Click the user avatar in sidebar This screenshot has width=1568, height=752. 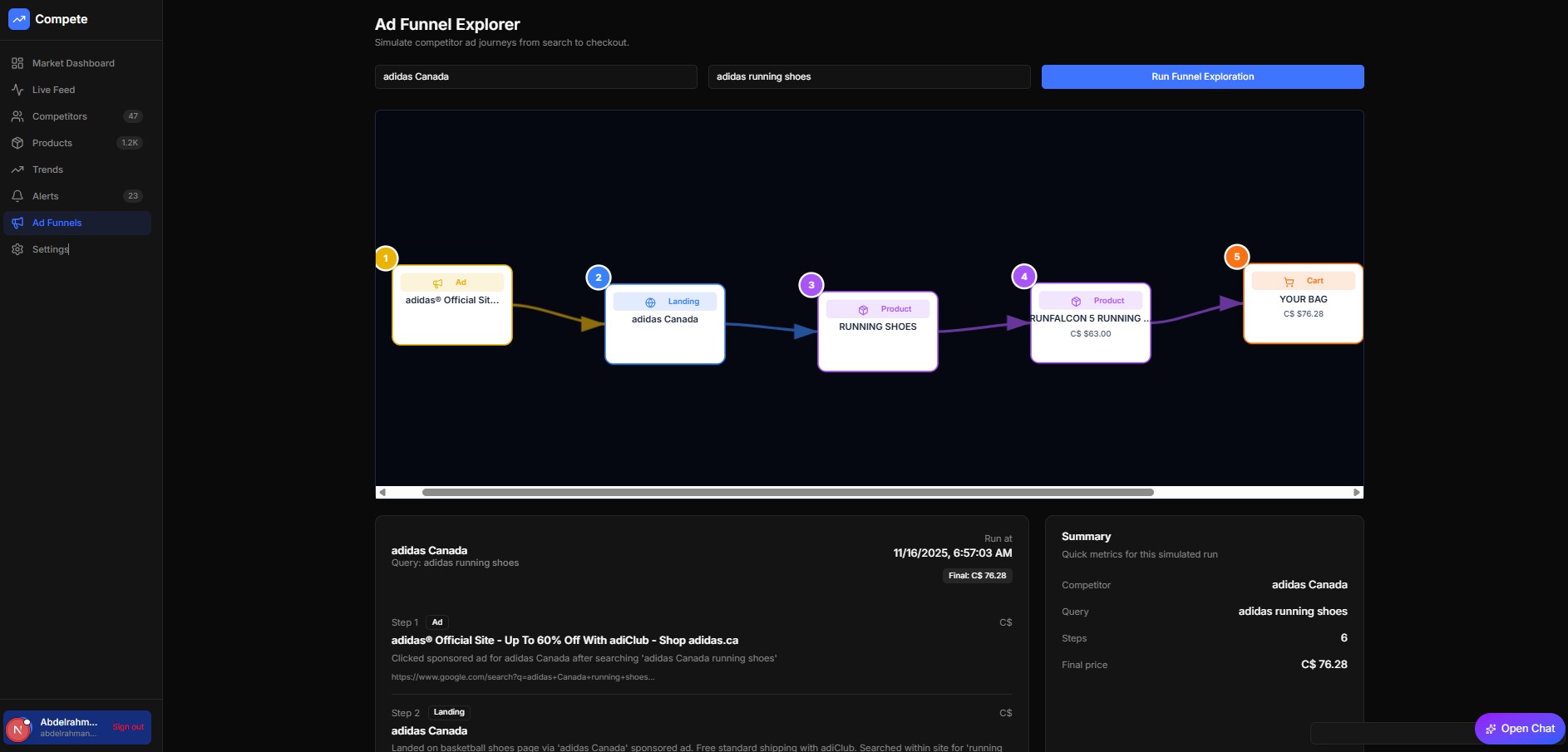pos(17,729)
